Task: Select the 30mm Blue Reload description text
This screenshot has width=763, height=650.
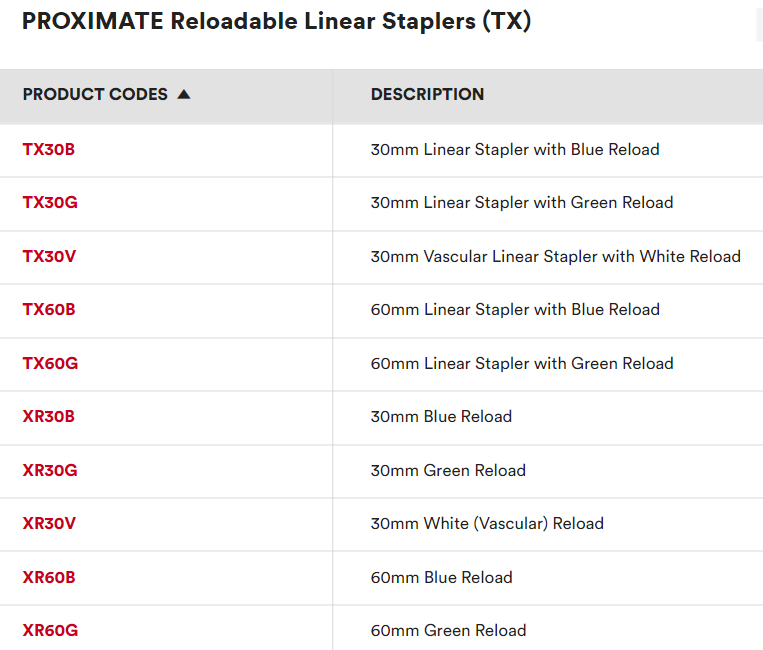Action: coord(441,416)
